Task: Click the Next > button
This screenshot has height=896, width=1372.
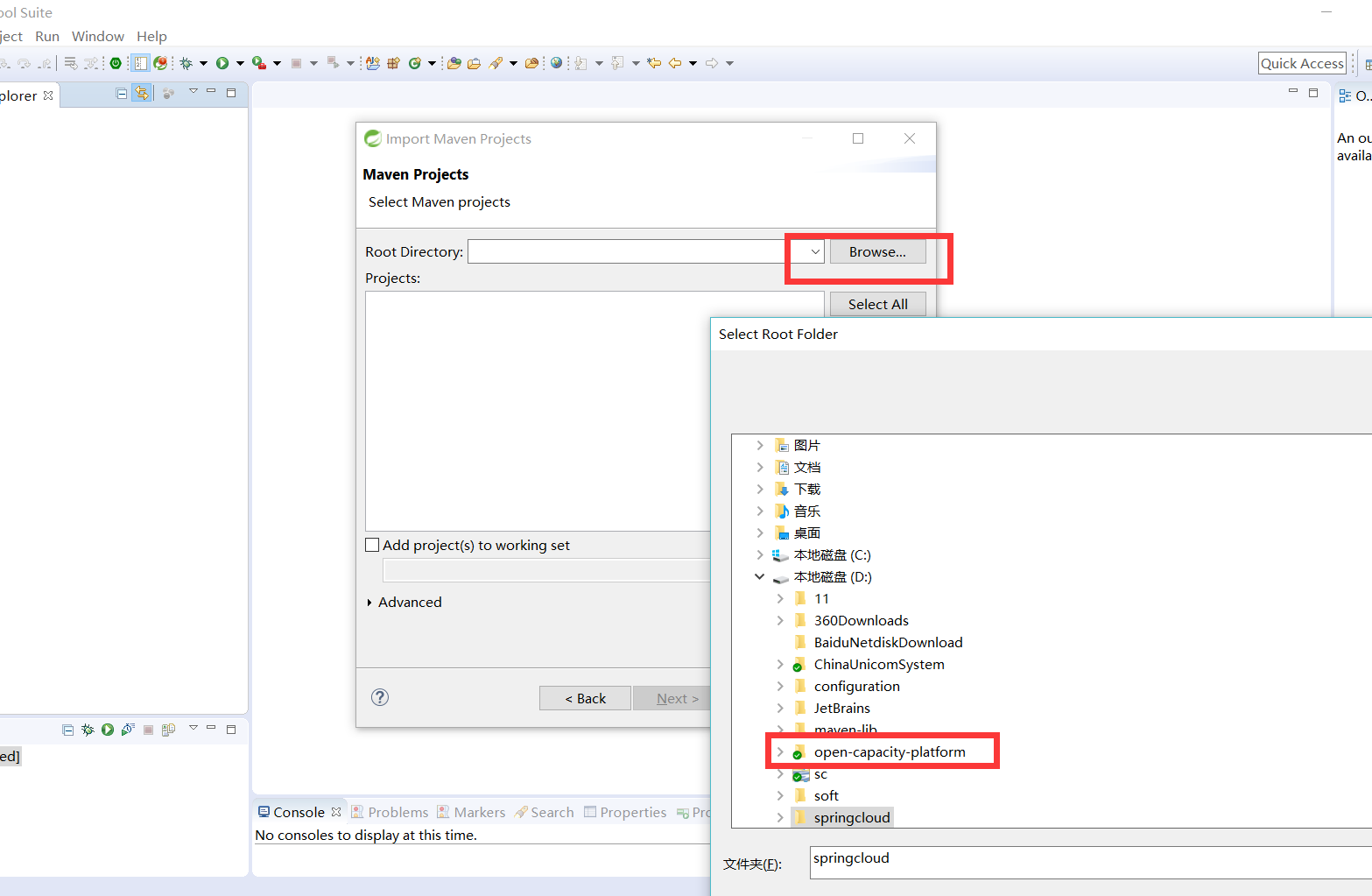Action: (678, 698)
